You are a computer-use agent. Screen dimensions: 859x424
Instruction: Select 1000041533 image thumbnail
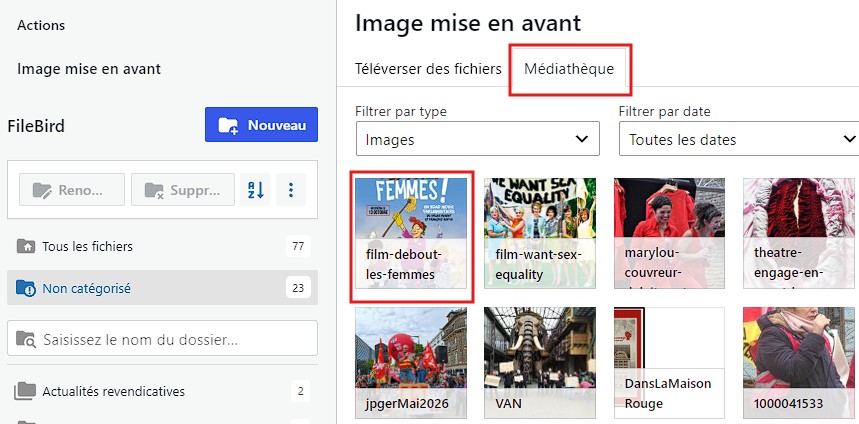pyautogui.click(x=799, y=363)
